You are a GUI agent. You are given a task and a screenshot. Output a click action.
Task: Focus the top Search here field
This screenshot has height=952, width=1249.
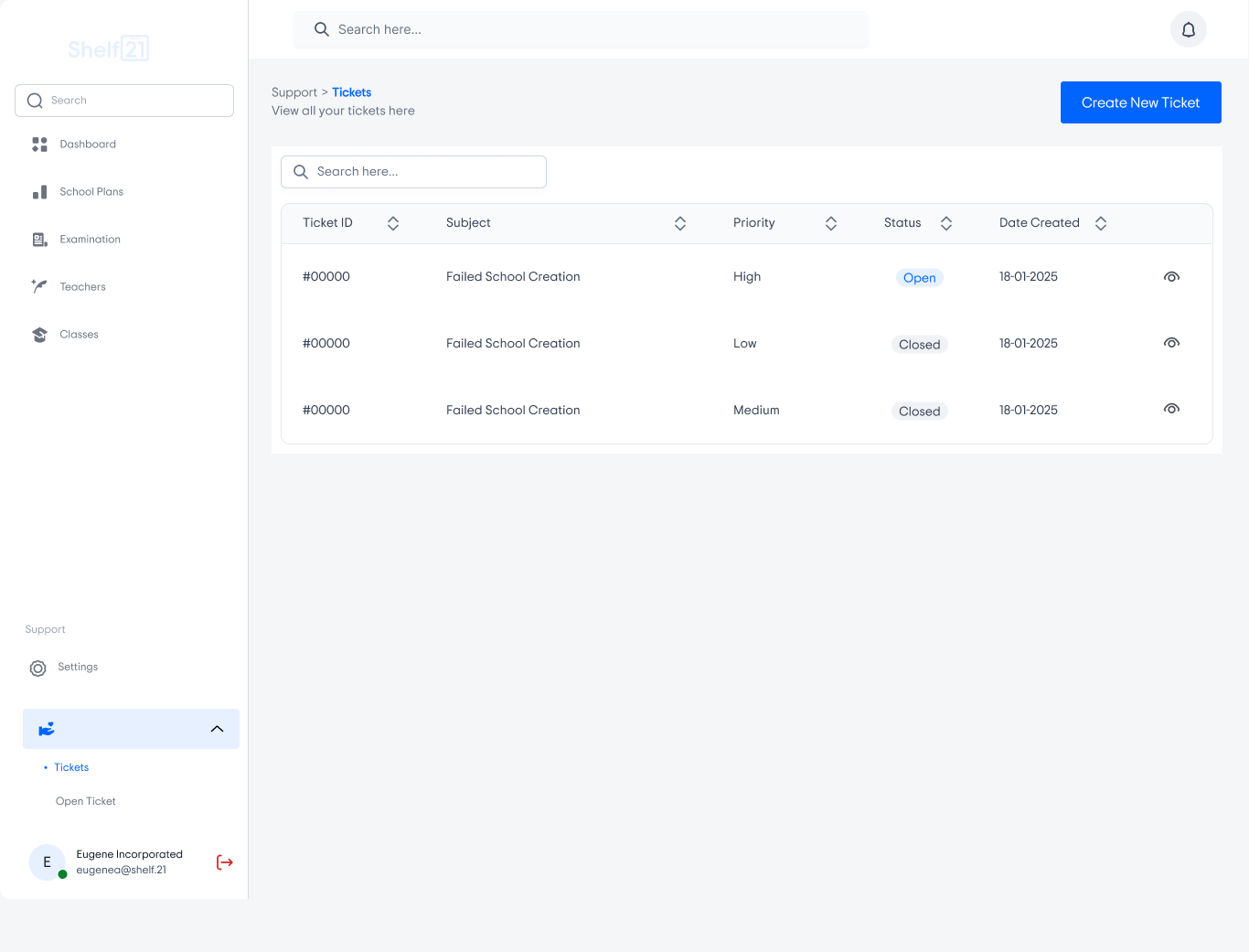[x=581, y=29]
